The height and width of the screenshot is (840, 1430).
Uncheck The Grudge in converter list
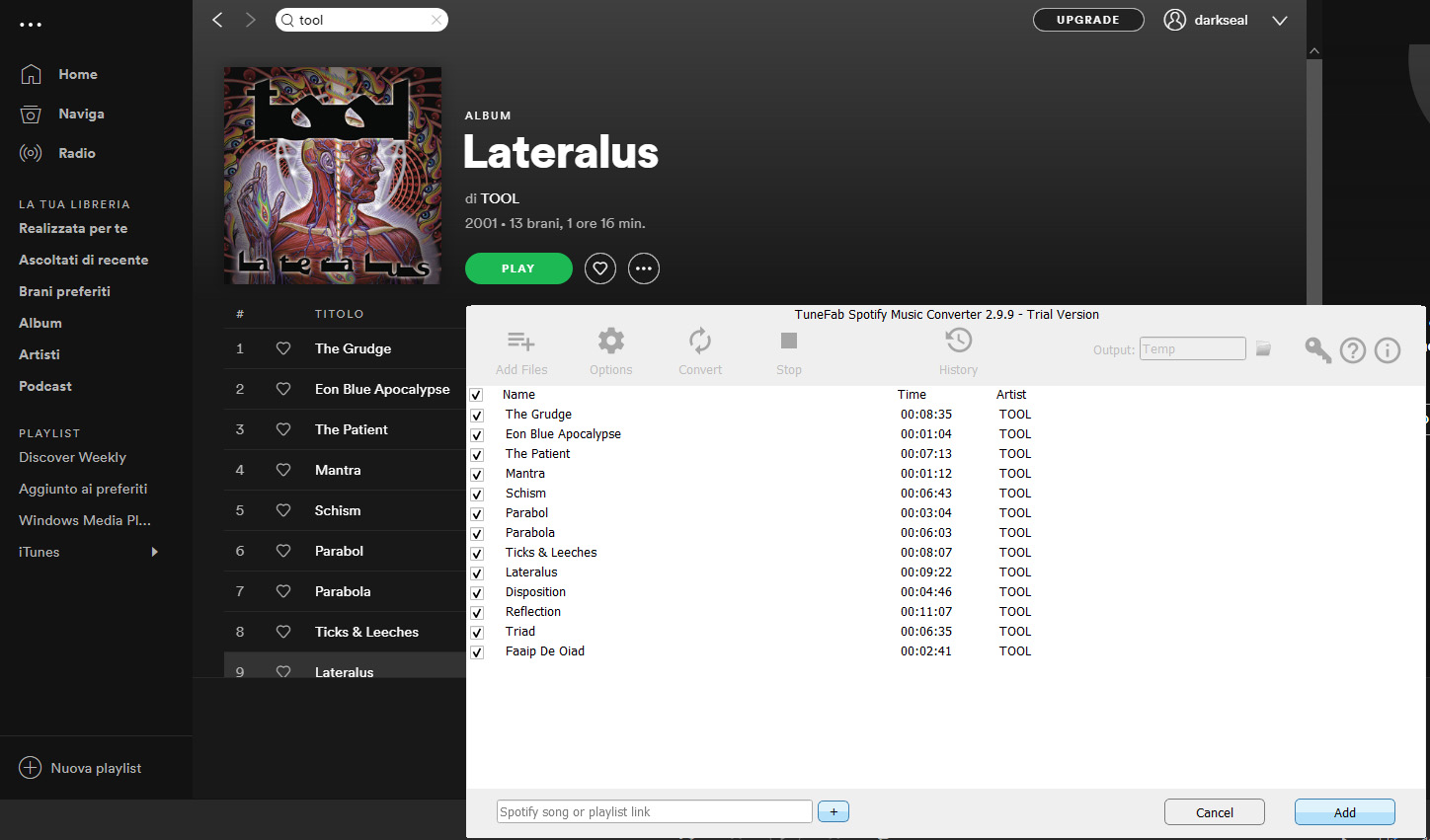[x=477, y=416]
